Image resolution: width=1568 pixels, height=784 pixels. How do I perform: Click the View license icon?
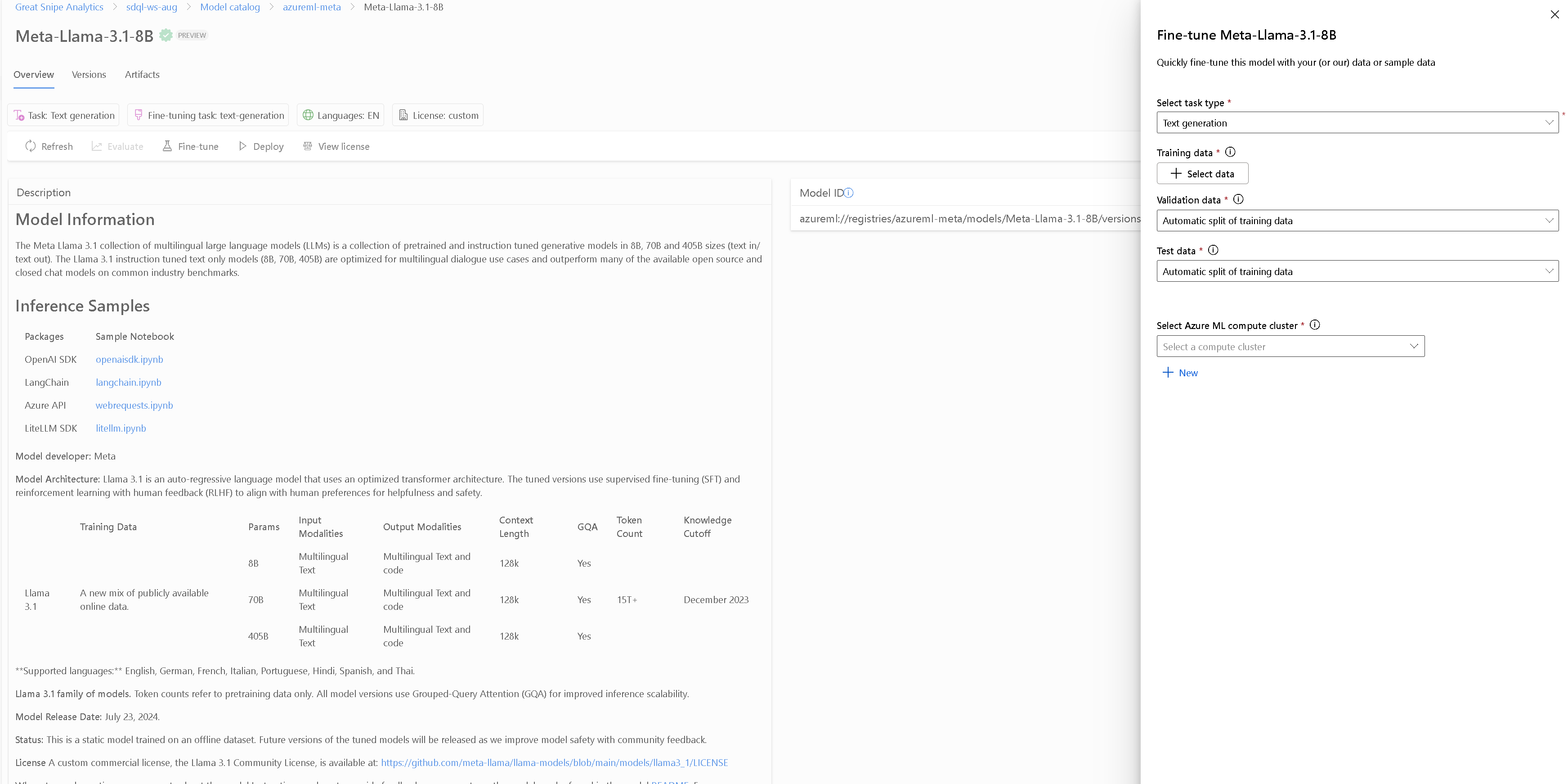click(307, 146)
